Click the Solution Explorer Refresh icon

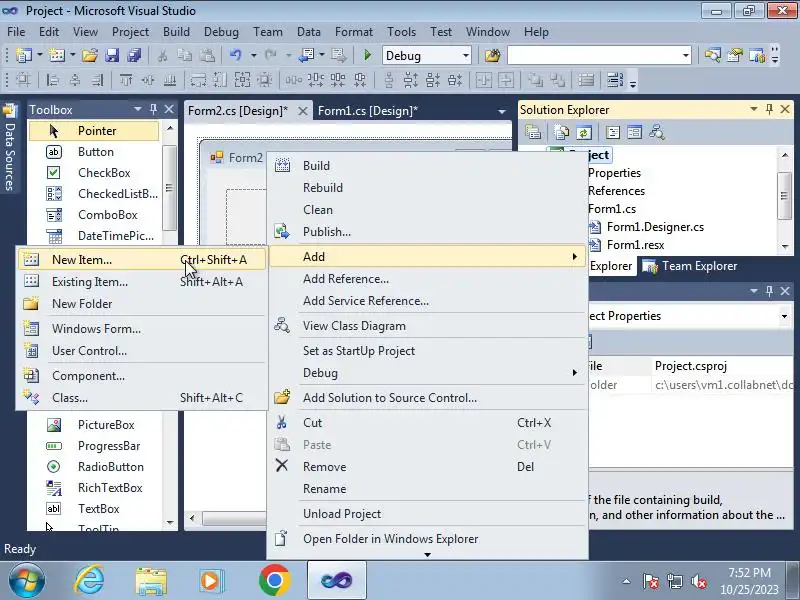coord(584,133)
